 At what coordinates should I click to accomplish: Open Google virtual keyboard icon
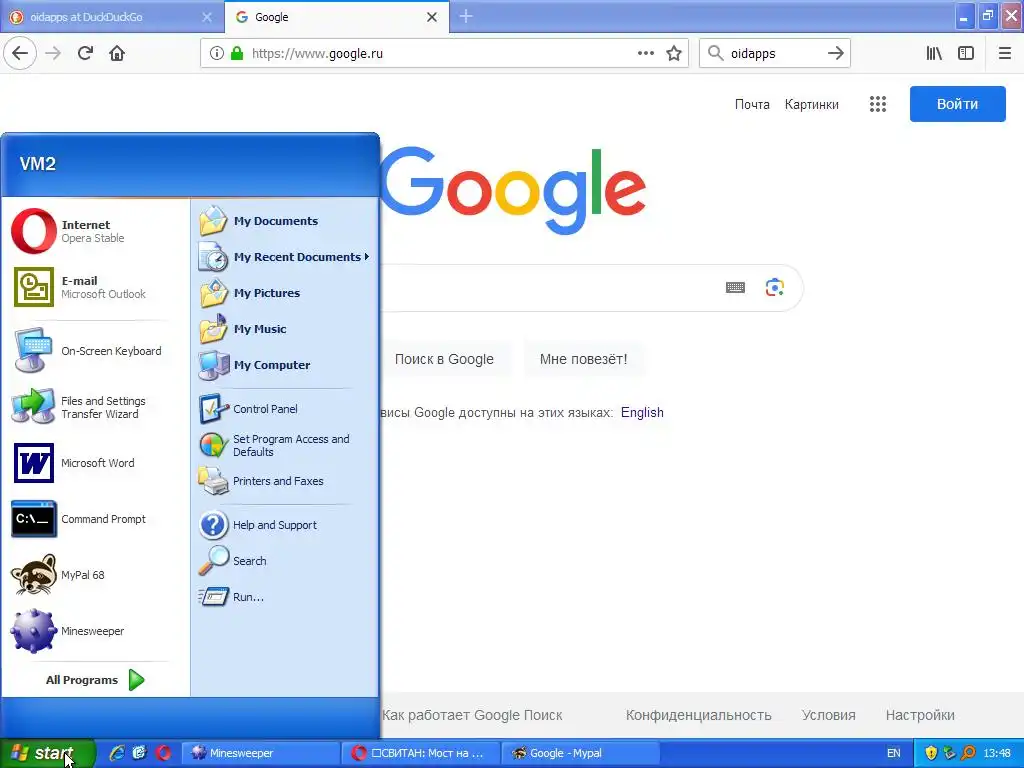point(735,287)
